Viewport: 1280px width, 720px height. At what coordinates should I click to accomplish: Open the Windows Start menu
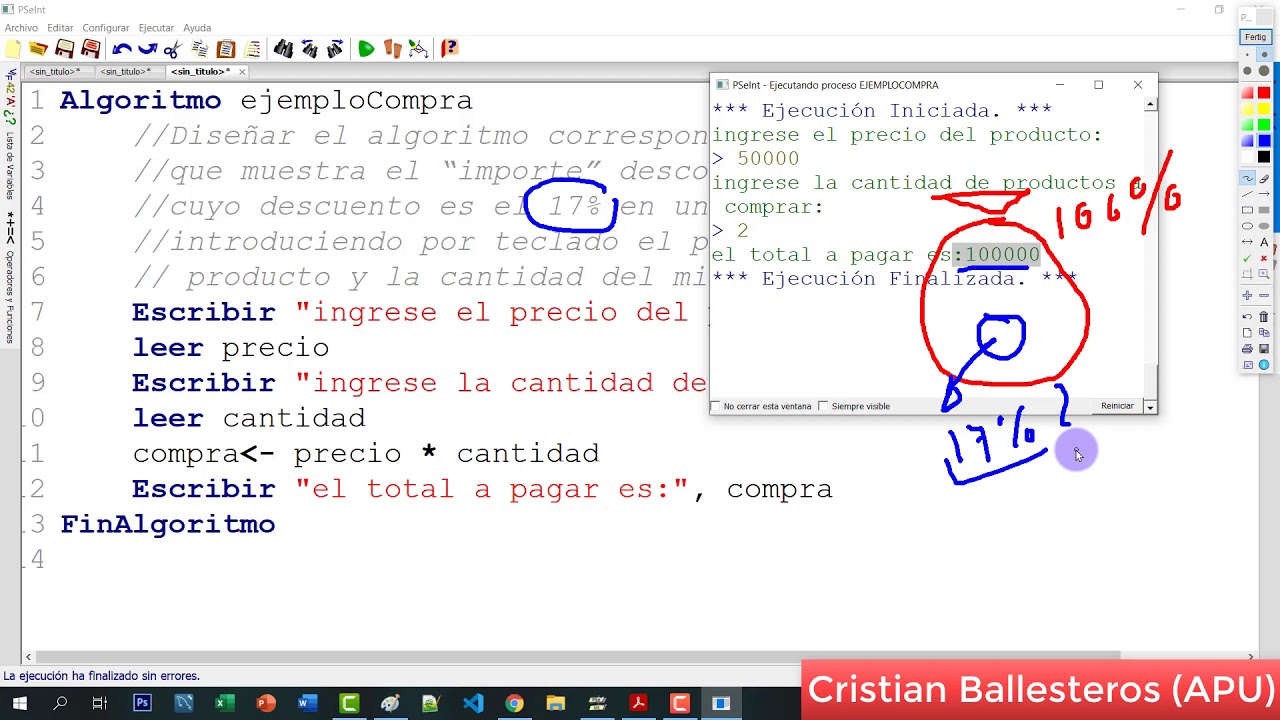[18, 704]
